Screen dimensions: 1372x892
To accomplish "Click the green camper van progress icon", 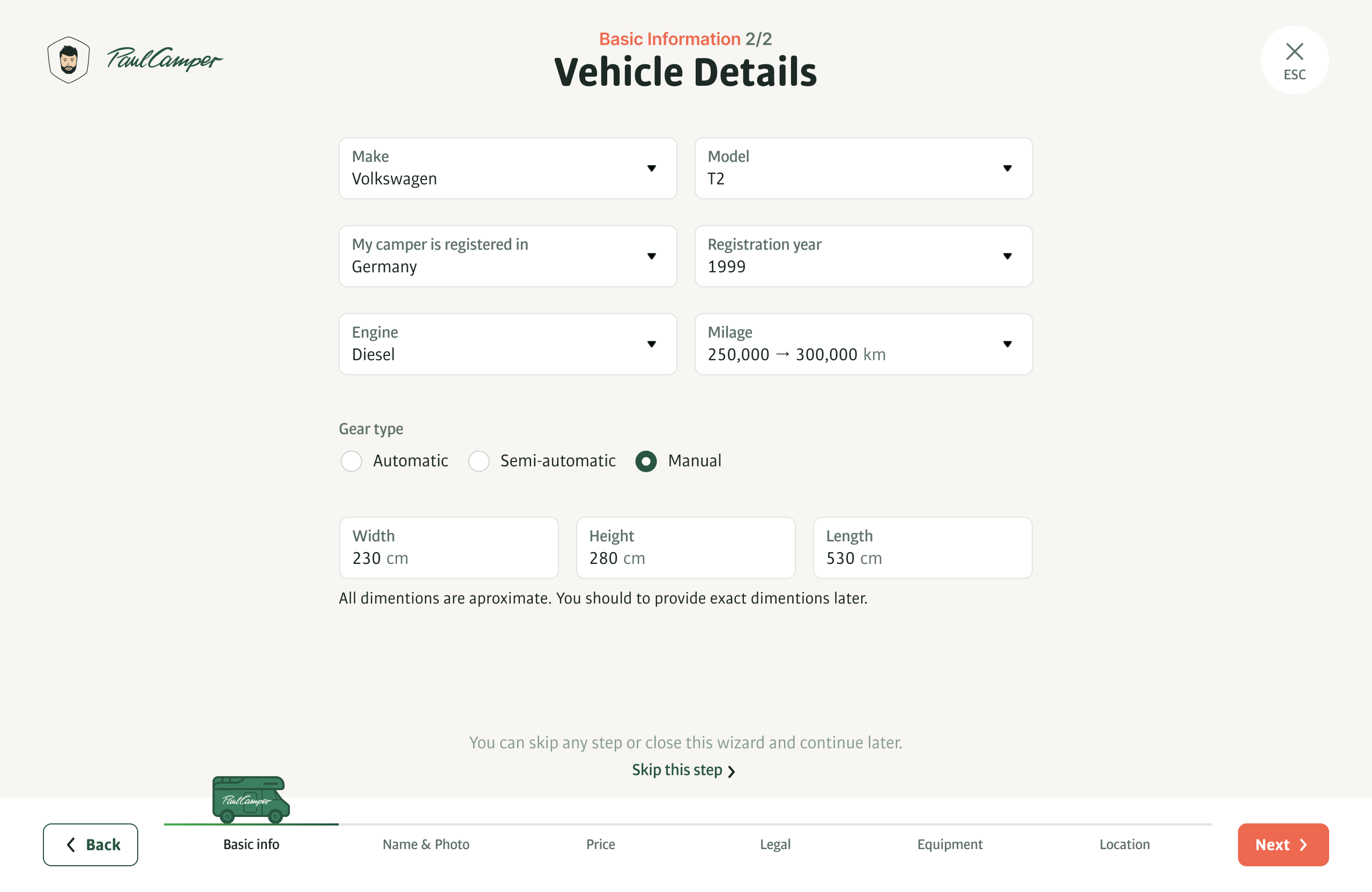I will [251, 799].
